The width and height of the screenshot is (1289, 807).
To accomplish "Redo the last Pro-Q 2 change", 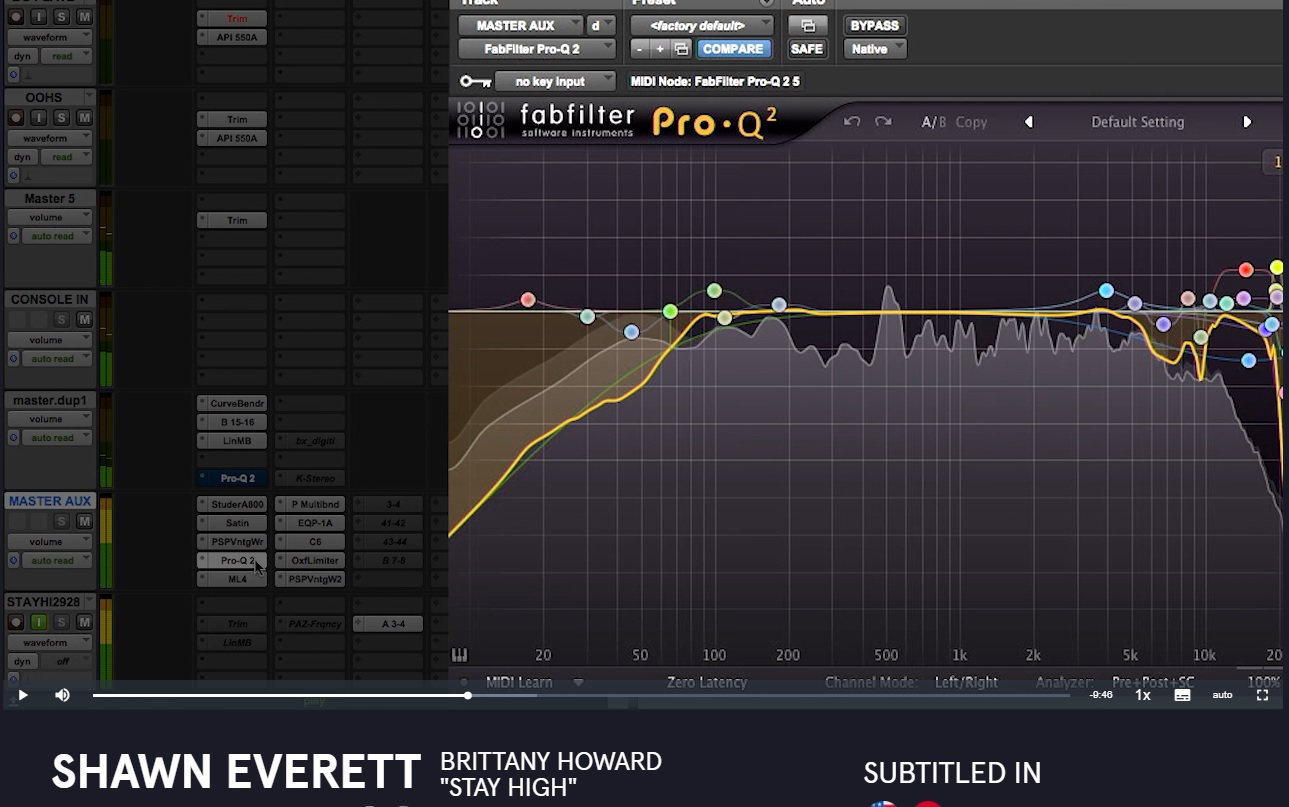I will click(883, 122).
